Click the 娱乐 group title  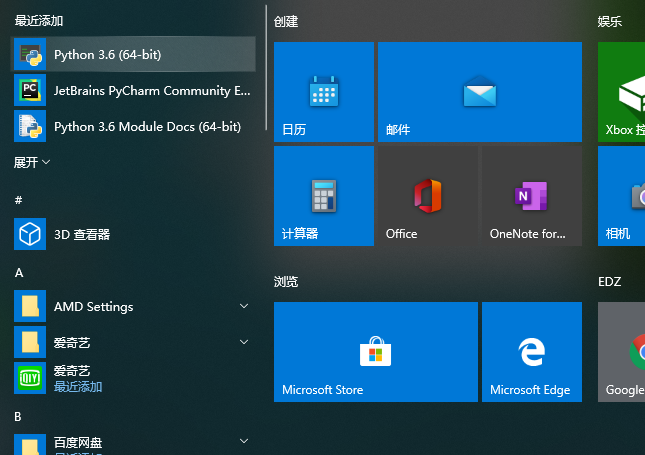[610, 21]
